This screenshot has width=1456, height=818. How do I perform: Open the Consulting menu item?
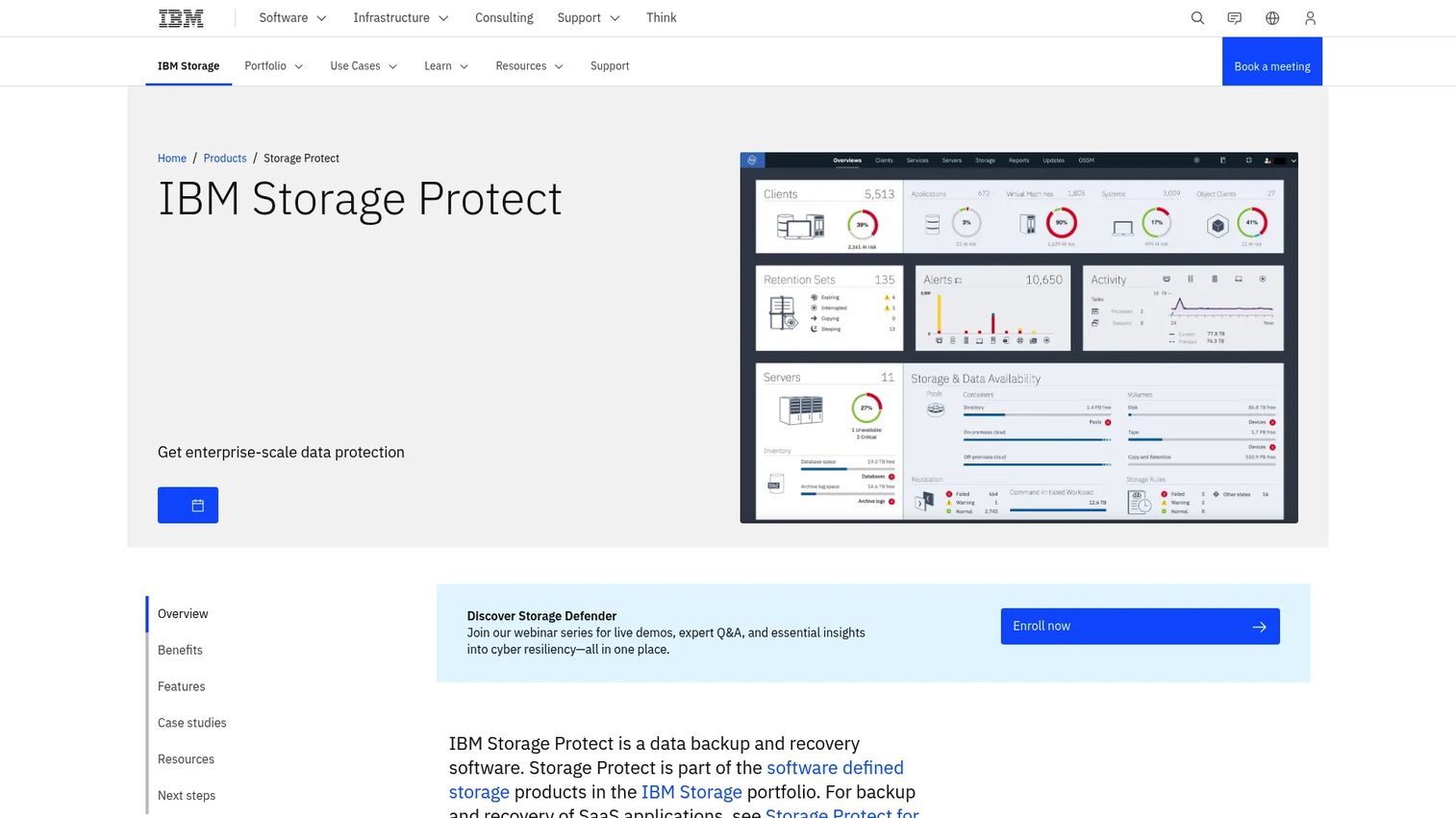504,18
